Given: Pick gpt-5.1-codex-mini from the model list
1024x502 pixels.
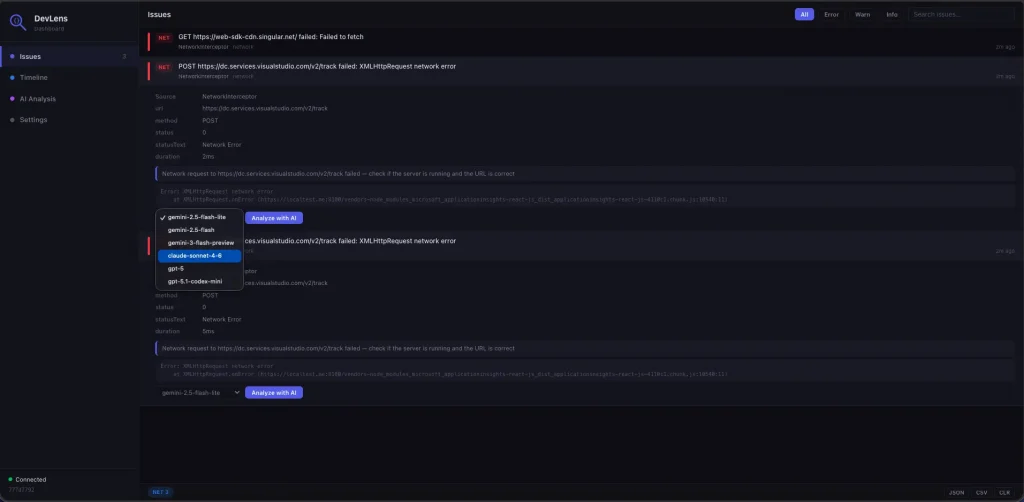Looking at the screenshot, I should (199, 281).
